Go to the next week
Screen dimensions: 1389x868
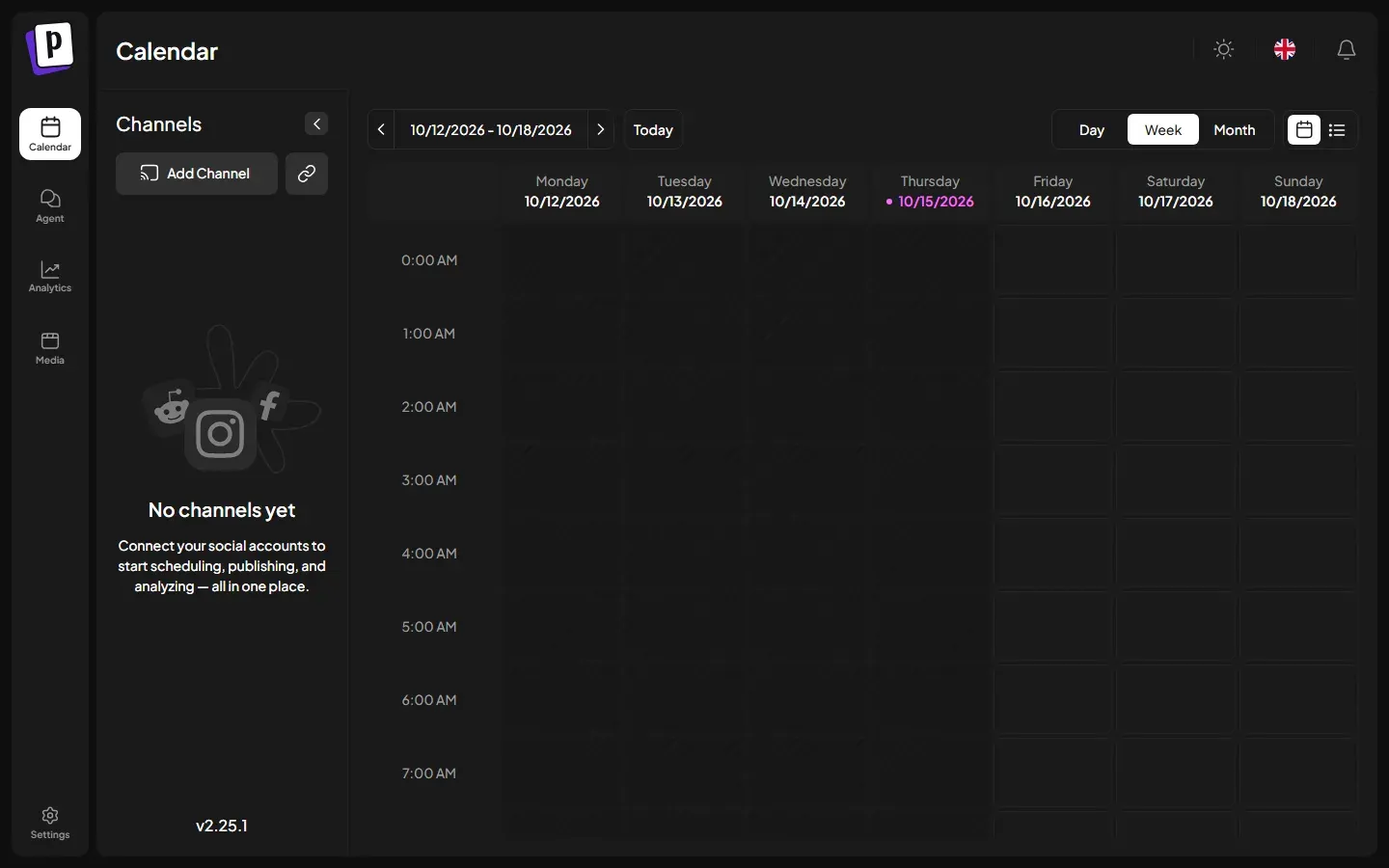[601, 129]
